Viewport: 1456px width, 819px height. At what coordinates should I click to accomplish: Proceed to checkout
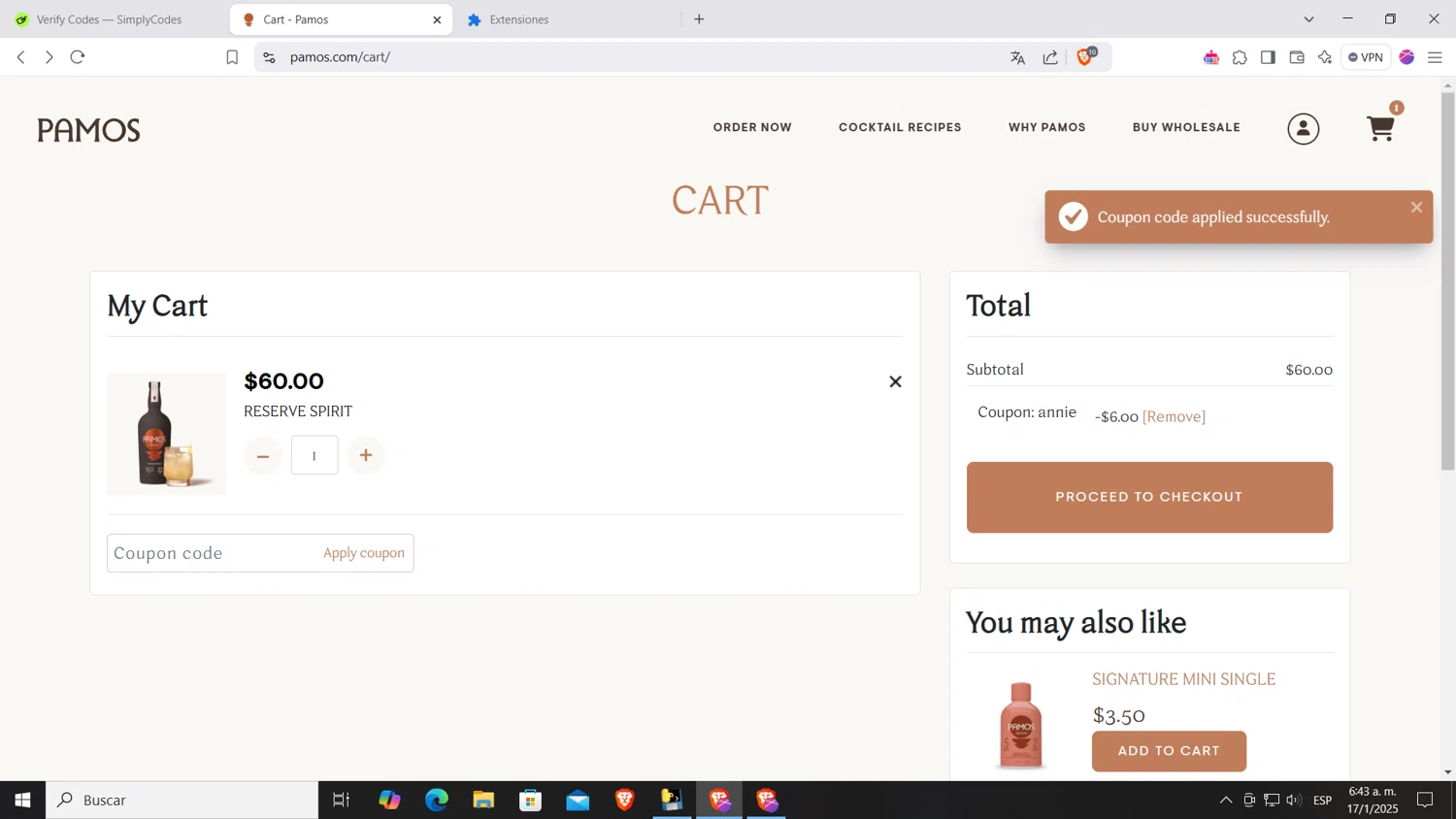pyautogui.click(x=1149, y=497)
